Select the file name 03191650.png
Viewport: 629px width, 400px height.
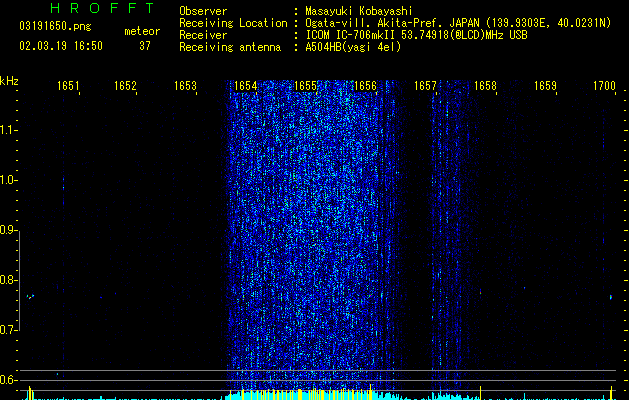pyautogui.click(x=55, y=26)
